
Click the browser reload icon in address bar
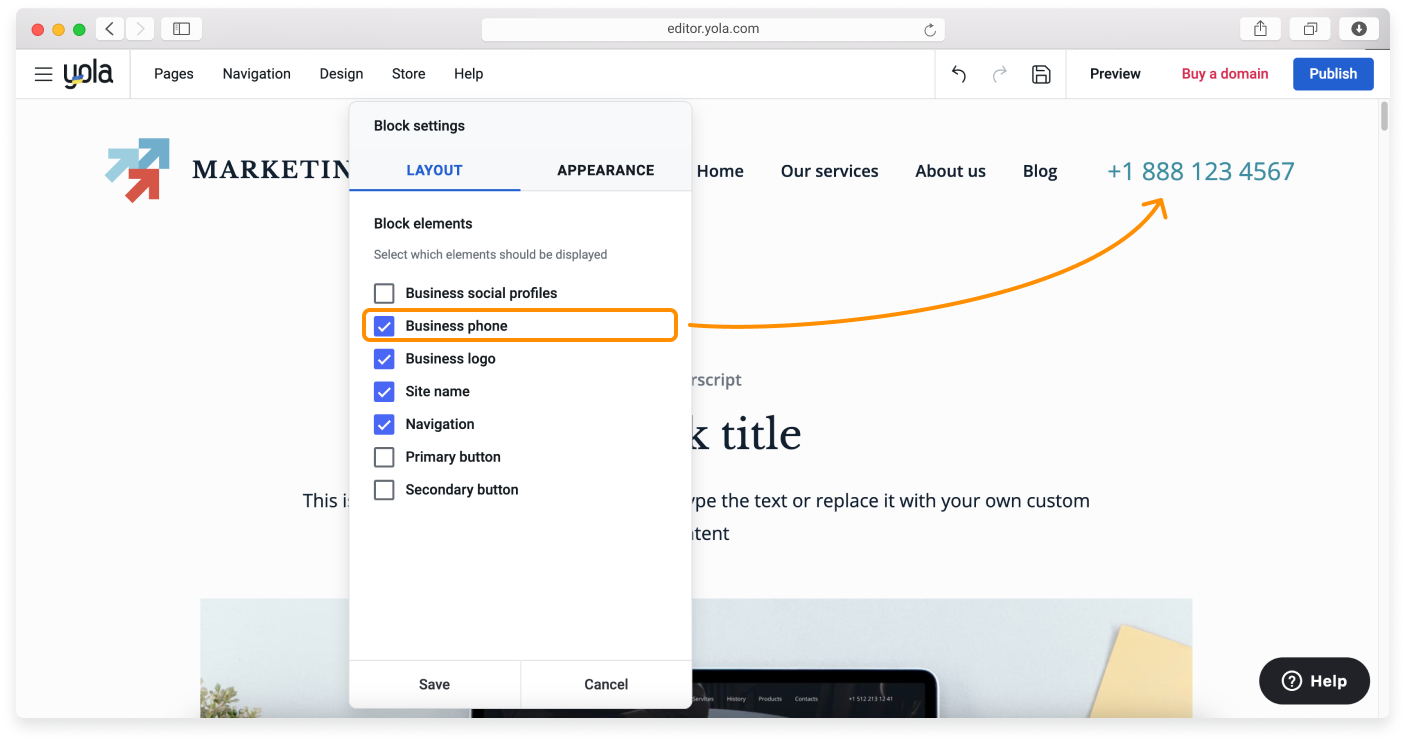(930, 30)
